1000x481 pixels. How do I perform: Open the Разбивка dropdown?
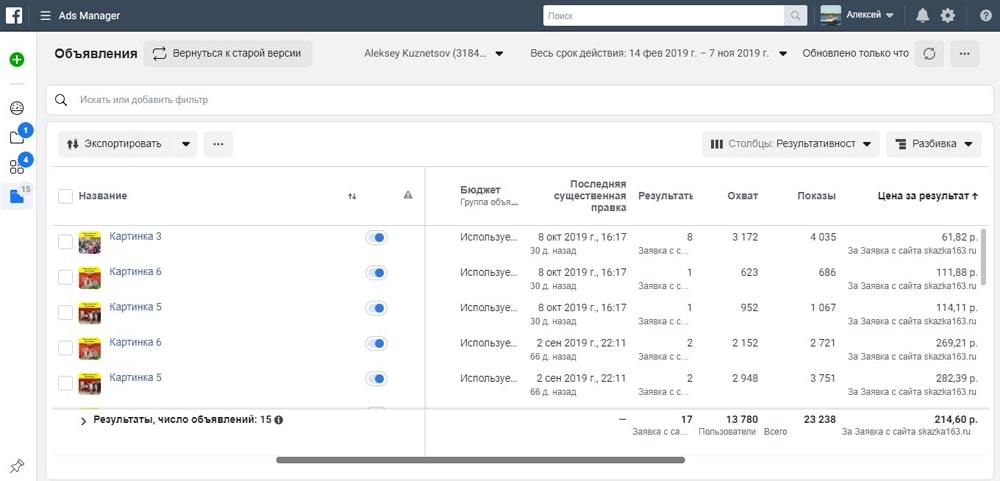(x=933, y=144)
